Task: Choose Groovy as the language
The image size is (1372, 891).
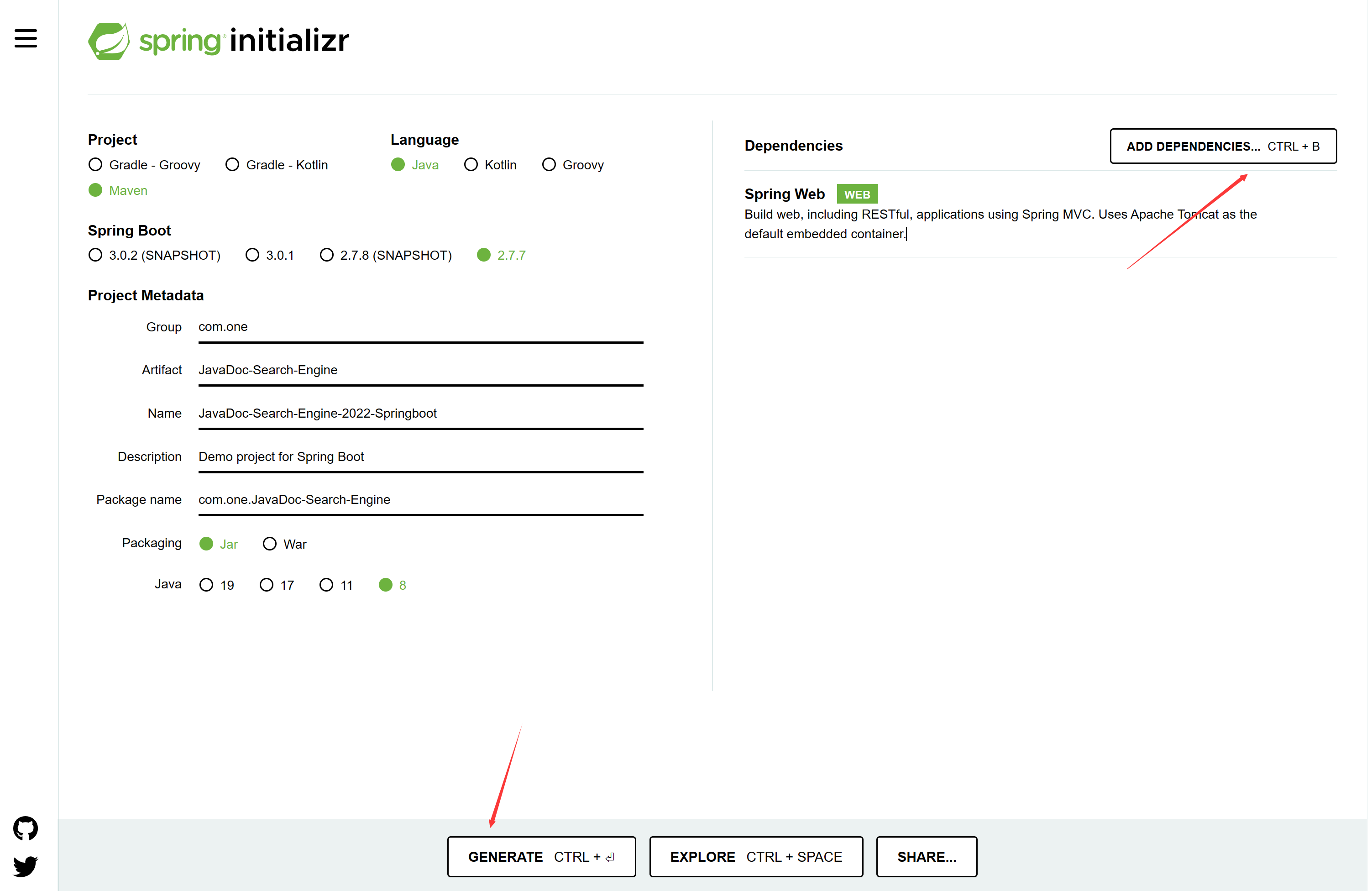Action: [x=573, y=165]
